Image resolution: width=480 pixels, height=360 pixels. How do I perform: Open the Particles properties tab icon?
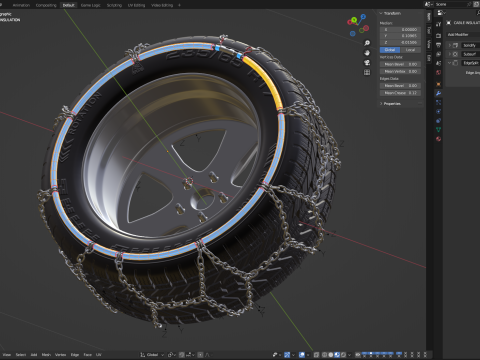point(438,102)
